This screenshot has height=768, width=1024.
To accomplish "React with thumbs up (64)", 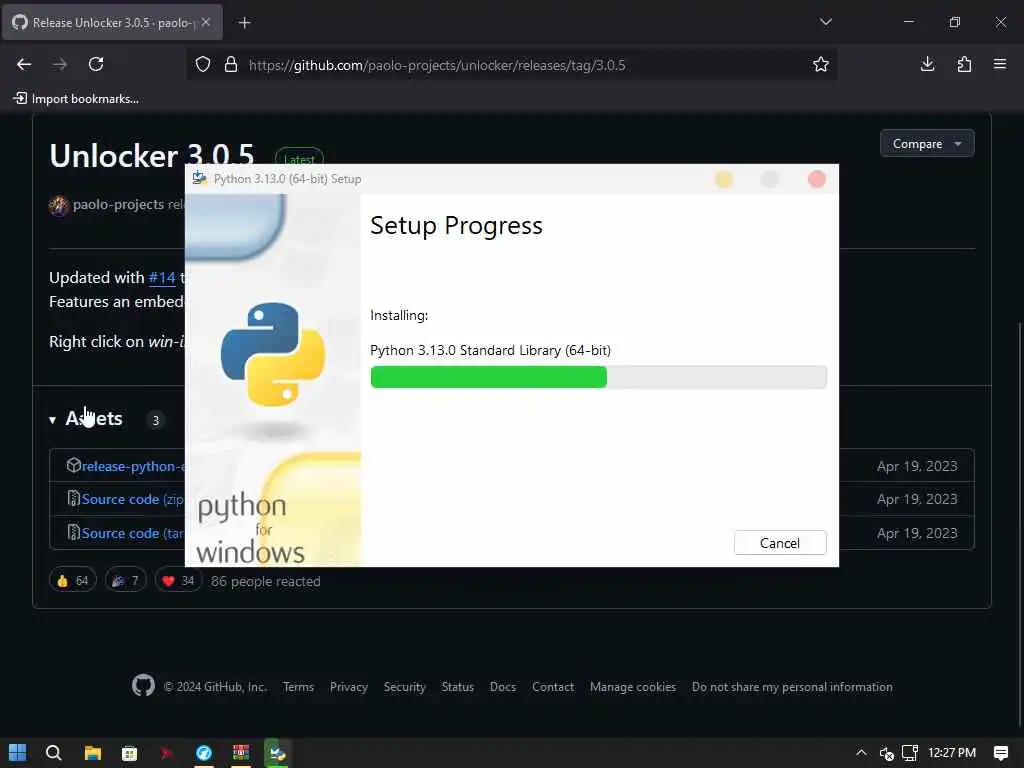I will [72, 581].
